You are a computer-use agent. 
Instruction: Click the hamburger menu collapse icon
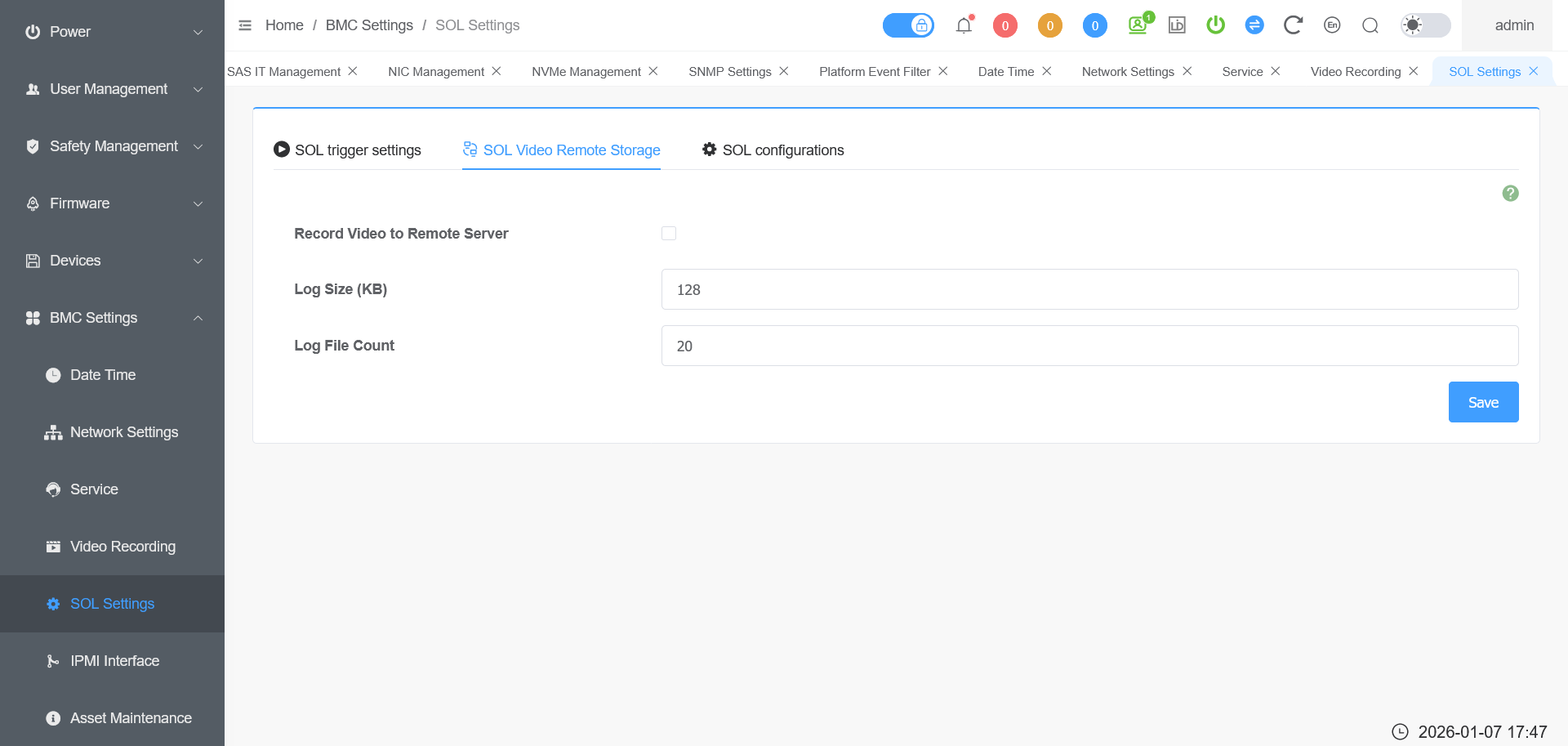[245, 25]
